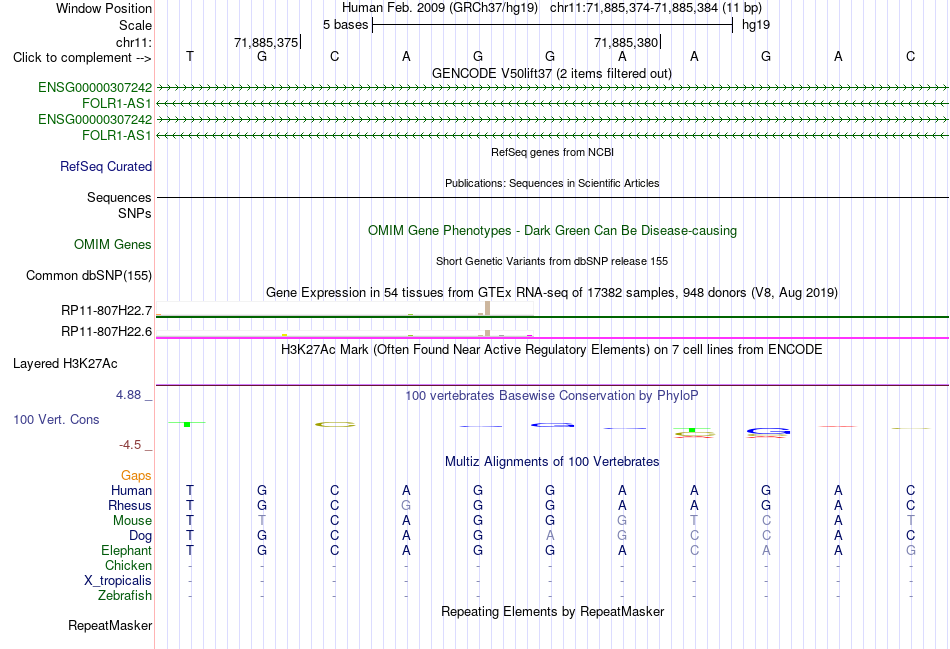This screenshot has height=649, width=950.
Task: Click the 'RepeatMasker' track label
Action: click(110, 625)
